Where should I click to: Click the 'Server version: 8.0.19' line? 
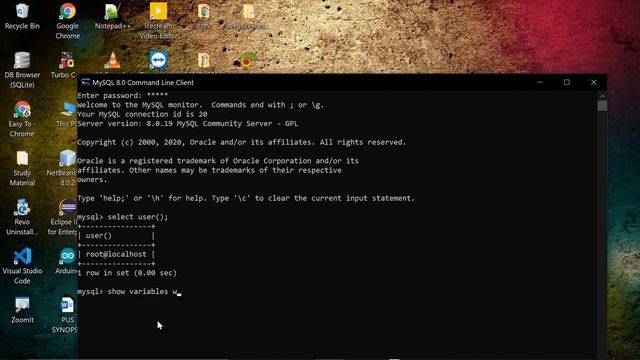tap(187, 124)
